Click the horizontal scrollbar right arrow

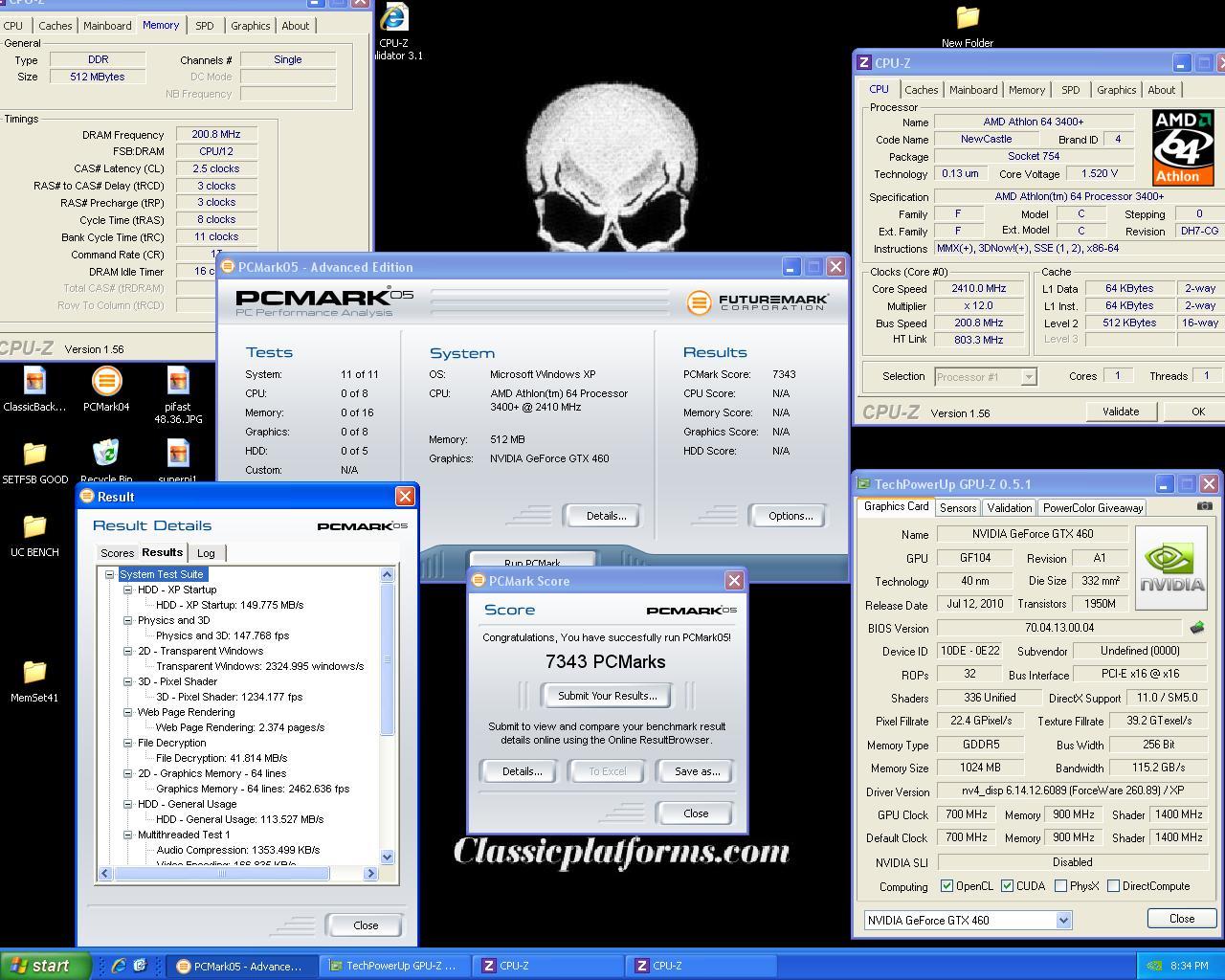371,873
